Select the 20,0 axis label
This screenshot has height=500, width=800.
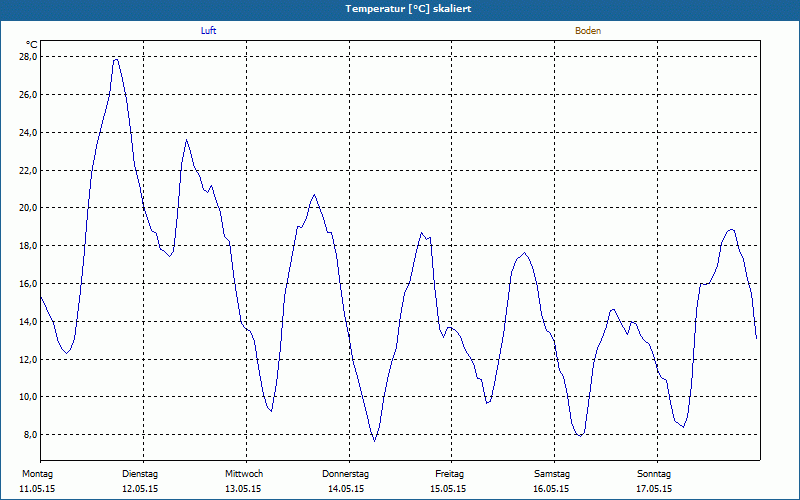tap(29, 208)
